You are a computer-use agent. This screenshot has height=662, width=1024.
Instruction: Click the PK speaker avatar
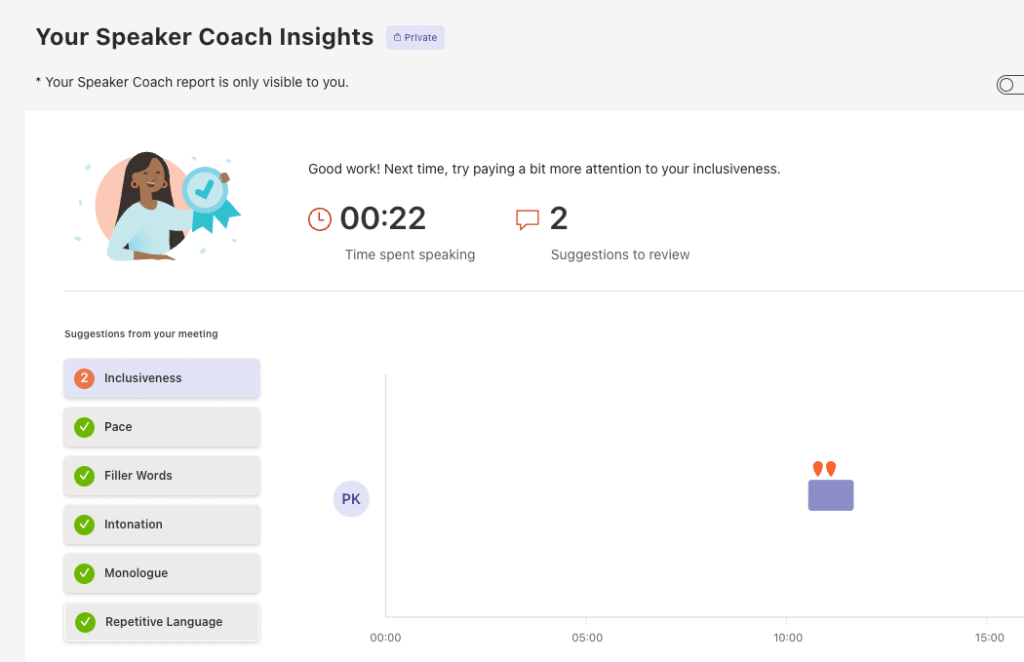(x=351, y=498)
